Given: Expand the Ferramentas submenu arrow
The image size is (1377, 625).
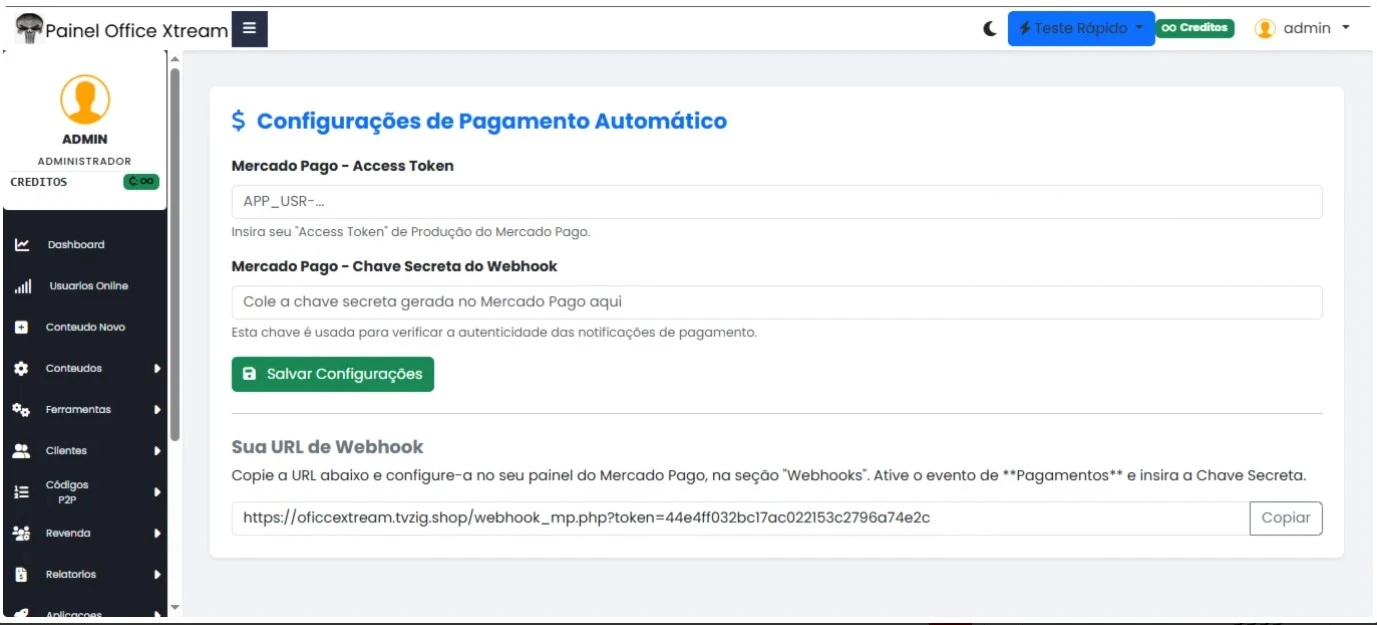Looking at the screenshot, I should point(157,410).
